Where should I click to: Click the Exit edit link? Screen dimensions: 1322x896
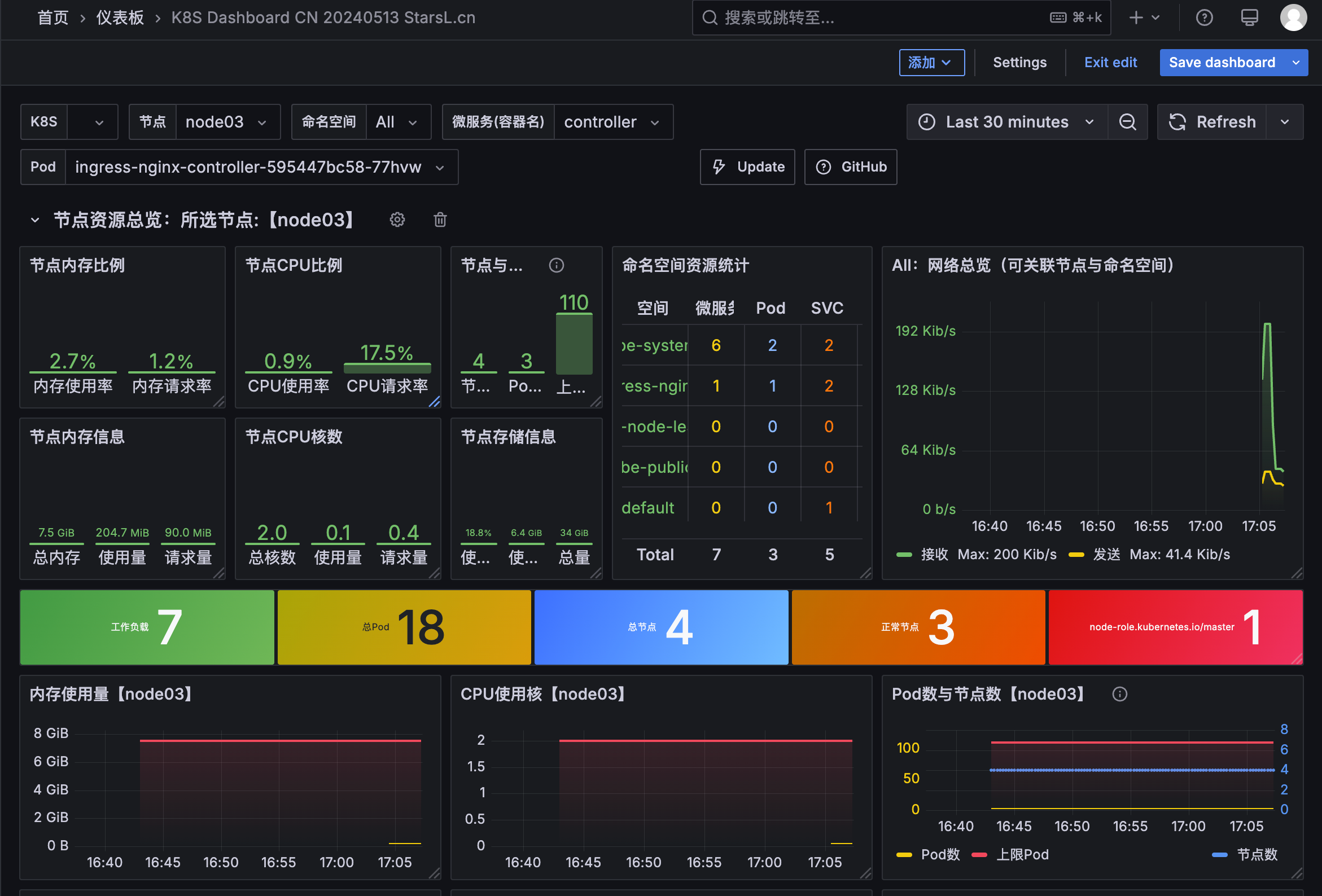1110,63
